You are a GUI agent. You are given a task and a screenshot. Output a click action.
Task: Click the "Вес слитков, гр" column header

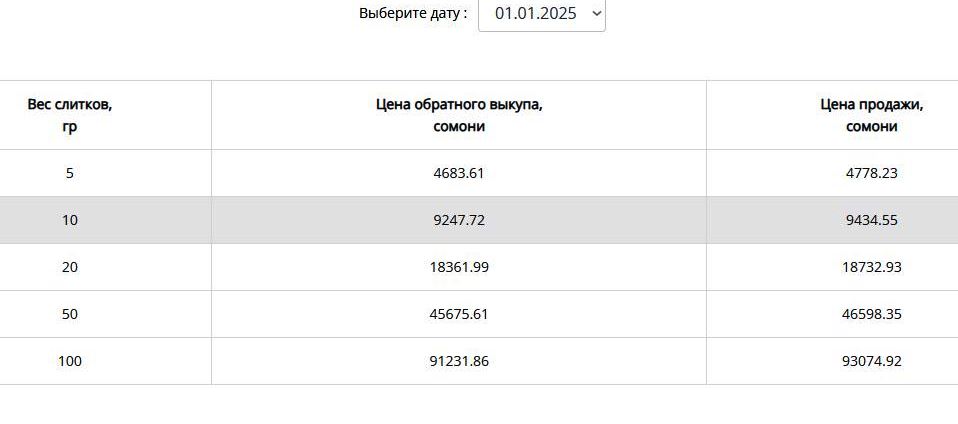(69, 115)
